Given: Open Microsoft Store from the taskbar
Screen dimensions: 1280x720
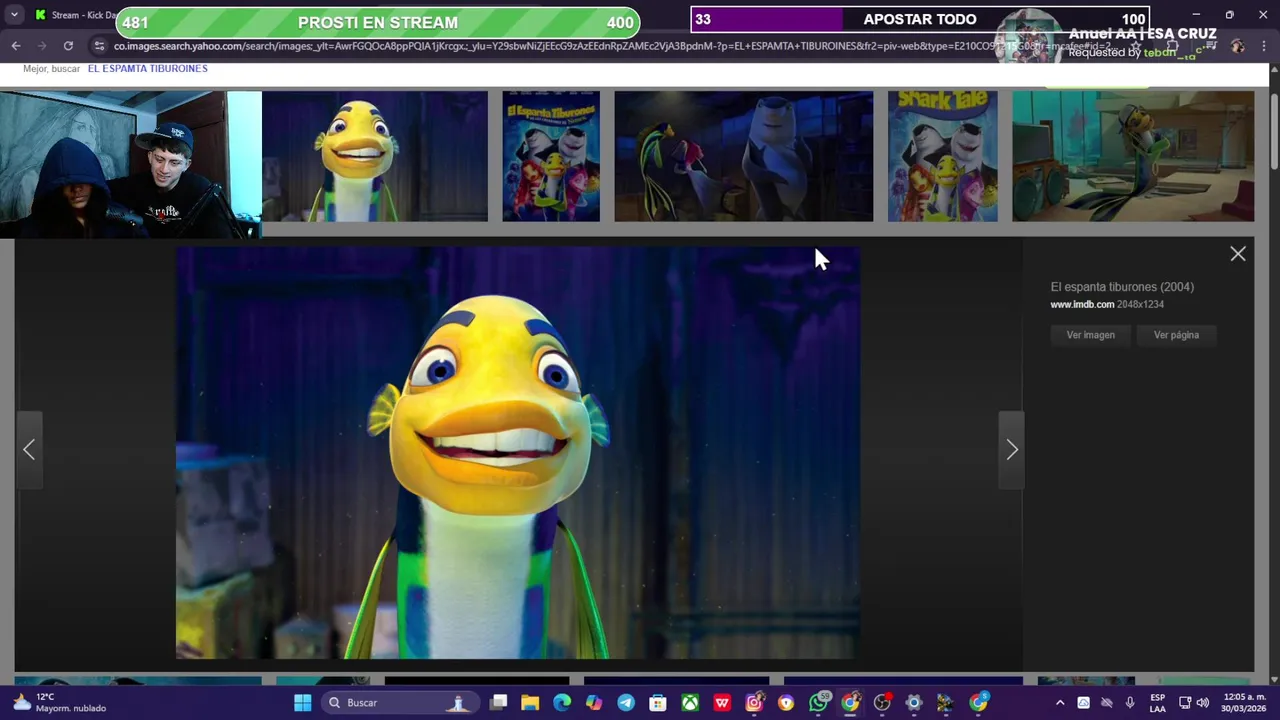Looking at the screenshot, I should coord(658,703).
